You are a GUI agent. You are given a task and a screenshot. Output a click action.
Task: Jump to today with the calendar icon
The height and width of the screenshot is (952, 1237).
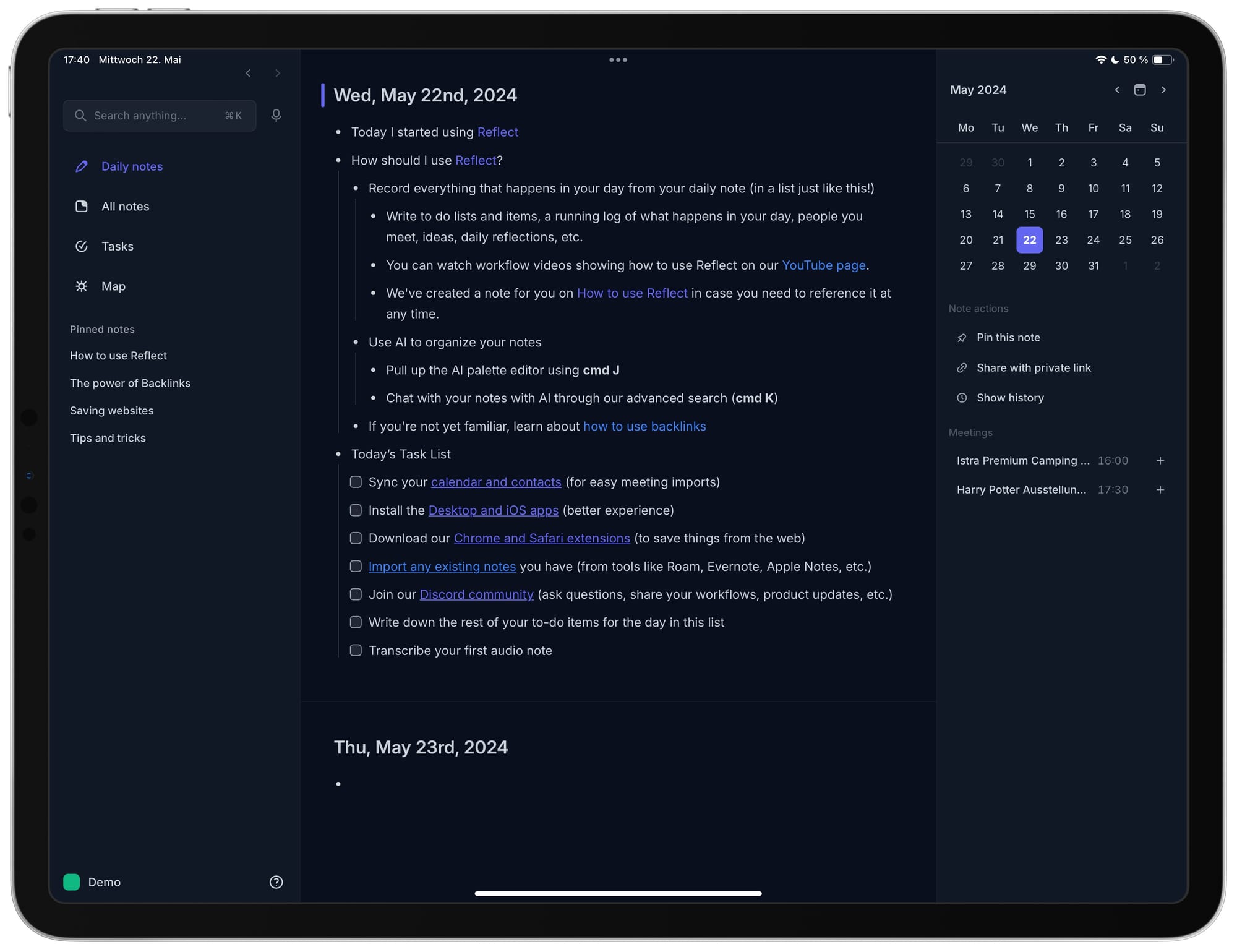point(1140,90)
